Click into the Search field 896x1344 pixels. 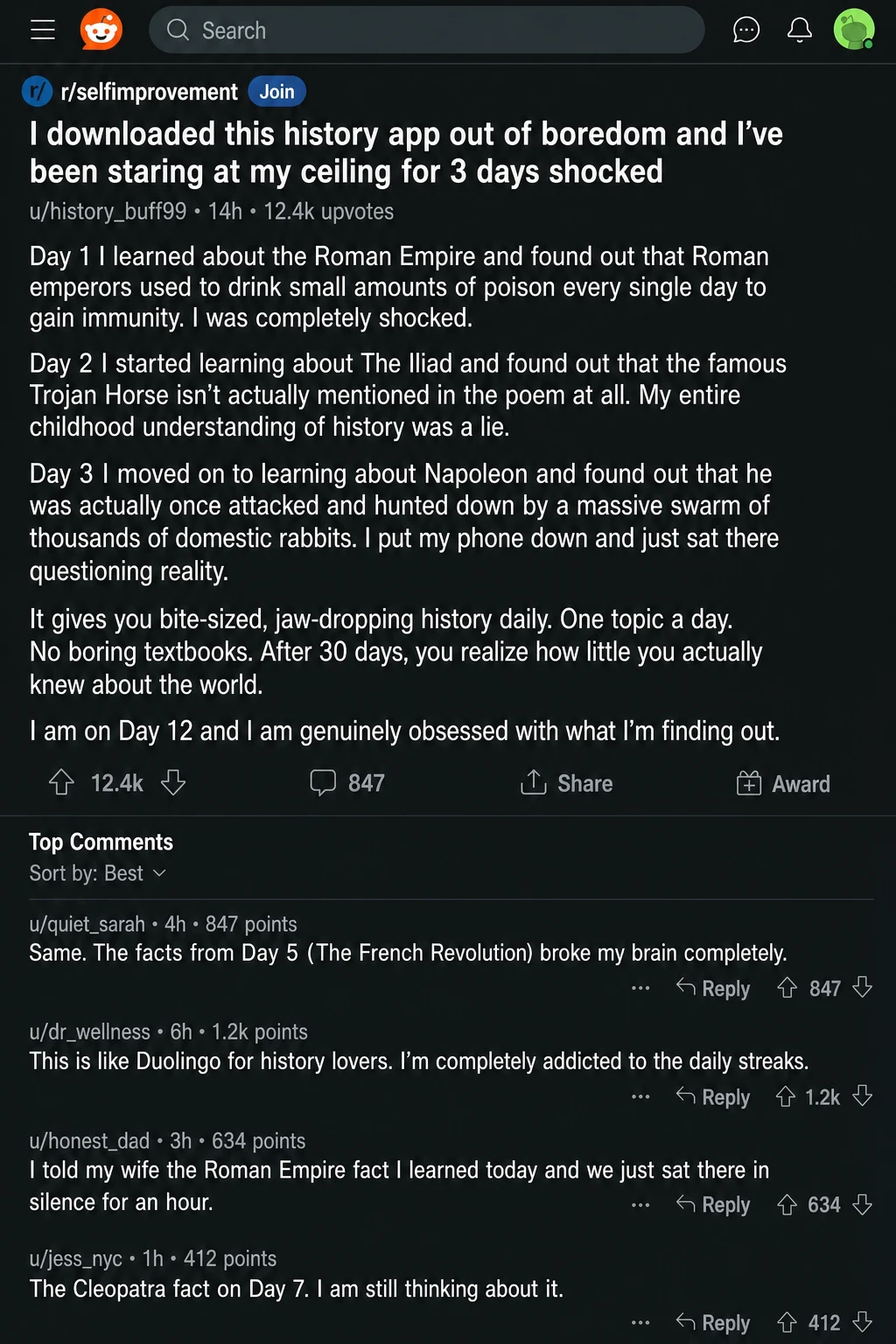(x=426, y=30)
